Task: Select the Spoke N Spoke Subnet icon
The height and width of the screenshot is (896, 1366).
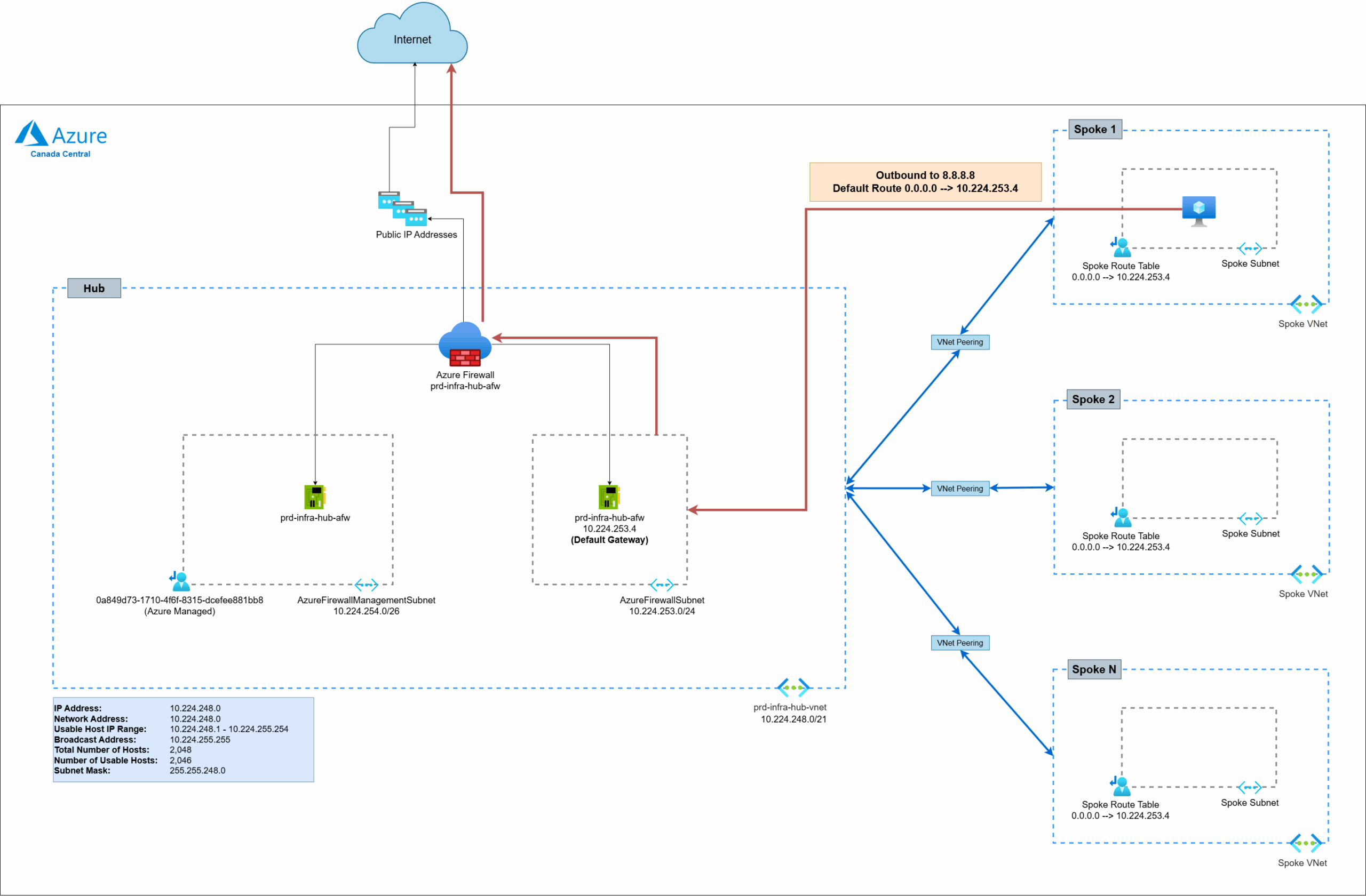Action: 1250,787
